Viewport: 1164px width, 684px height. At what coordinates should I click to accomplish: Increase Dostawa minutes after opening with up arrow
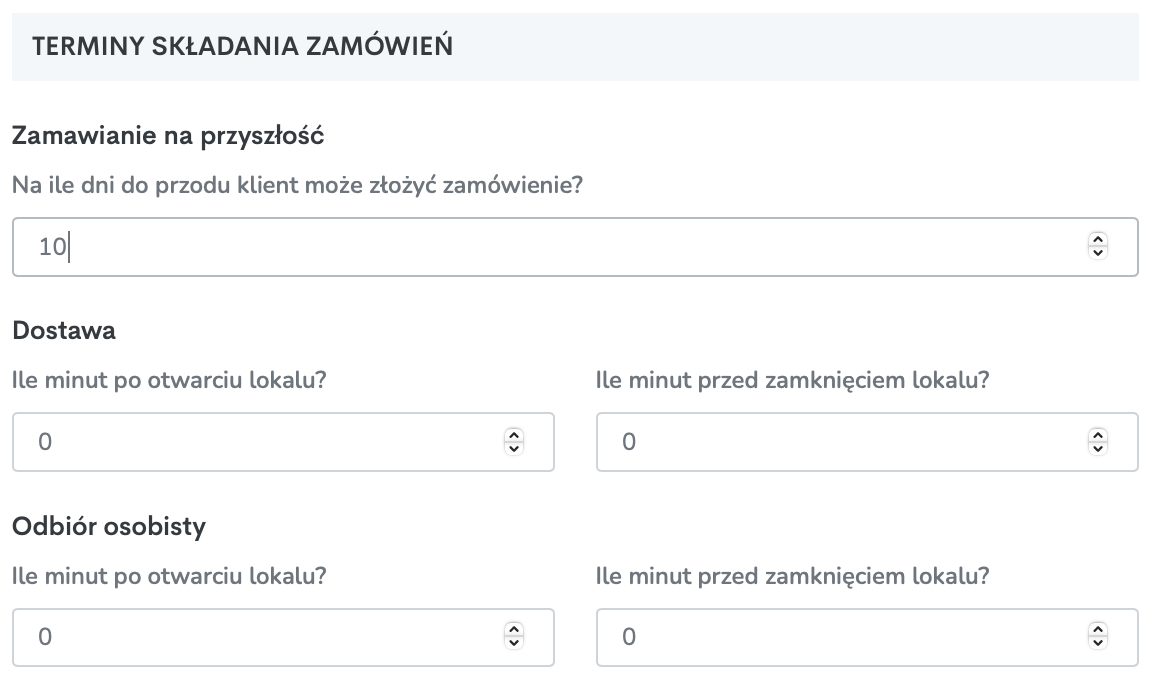point(514,434)
